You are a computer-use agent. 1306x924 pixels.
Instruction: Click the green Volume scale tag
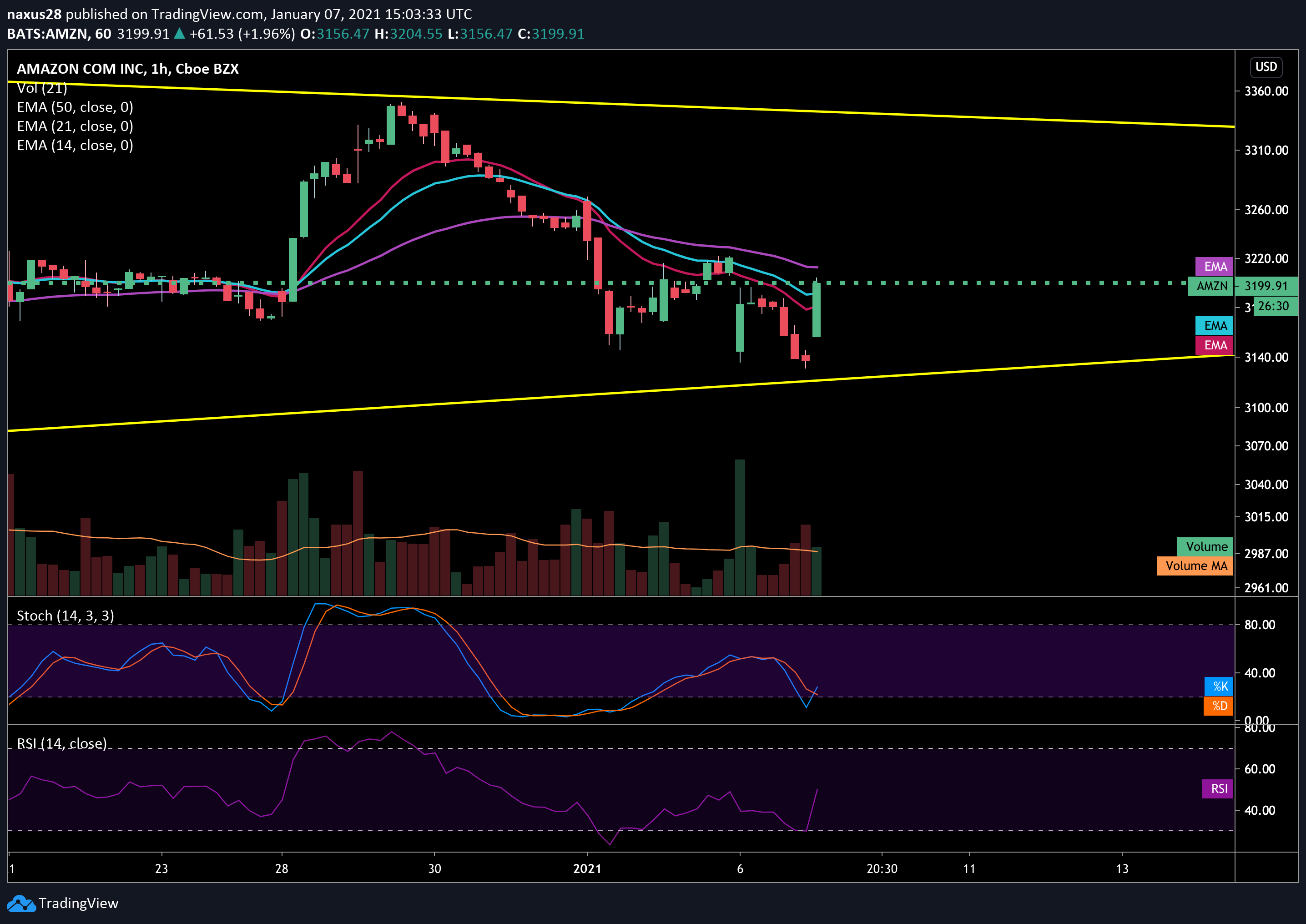click(x=1205, y=547)
